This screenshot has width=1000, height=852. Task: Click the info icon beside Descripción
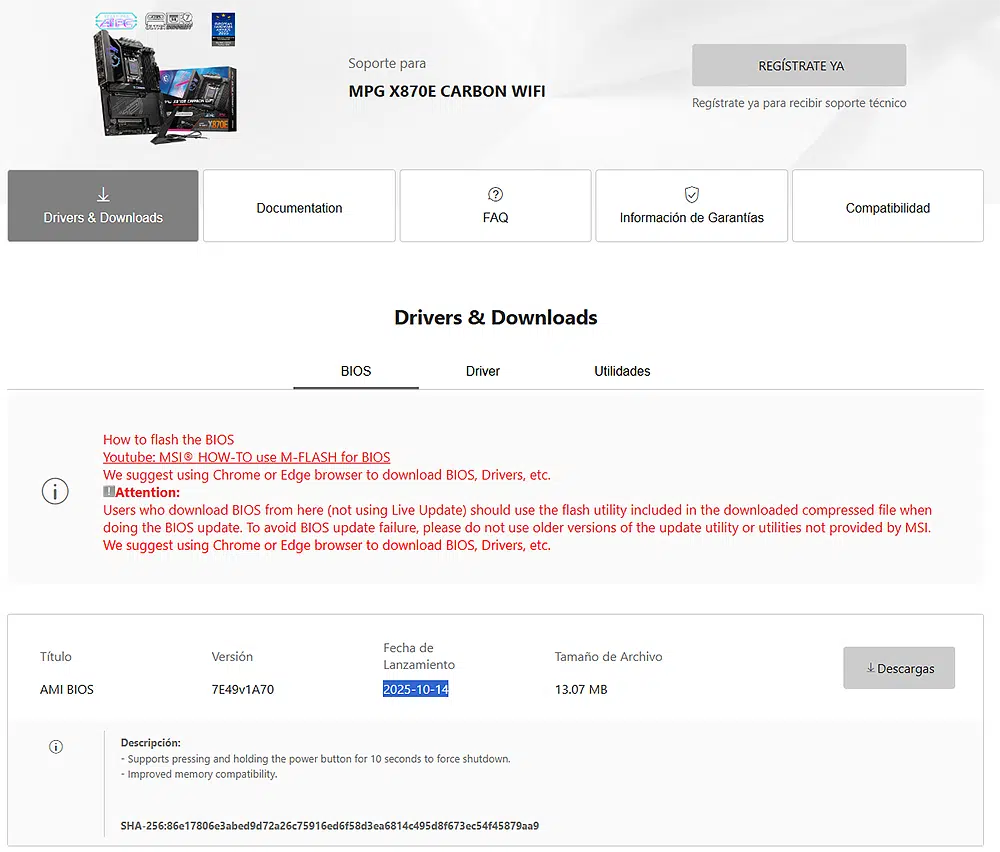coord(56,747)
